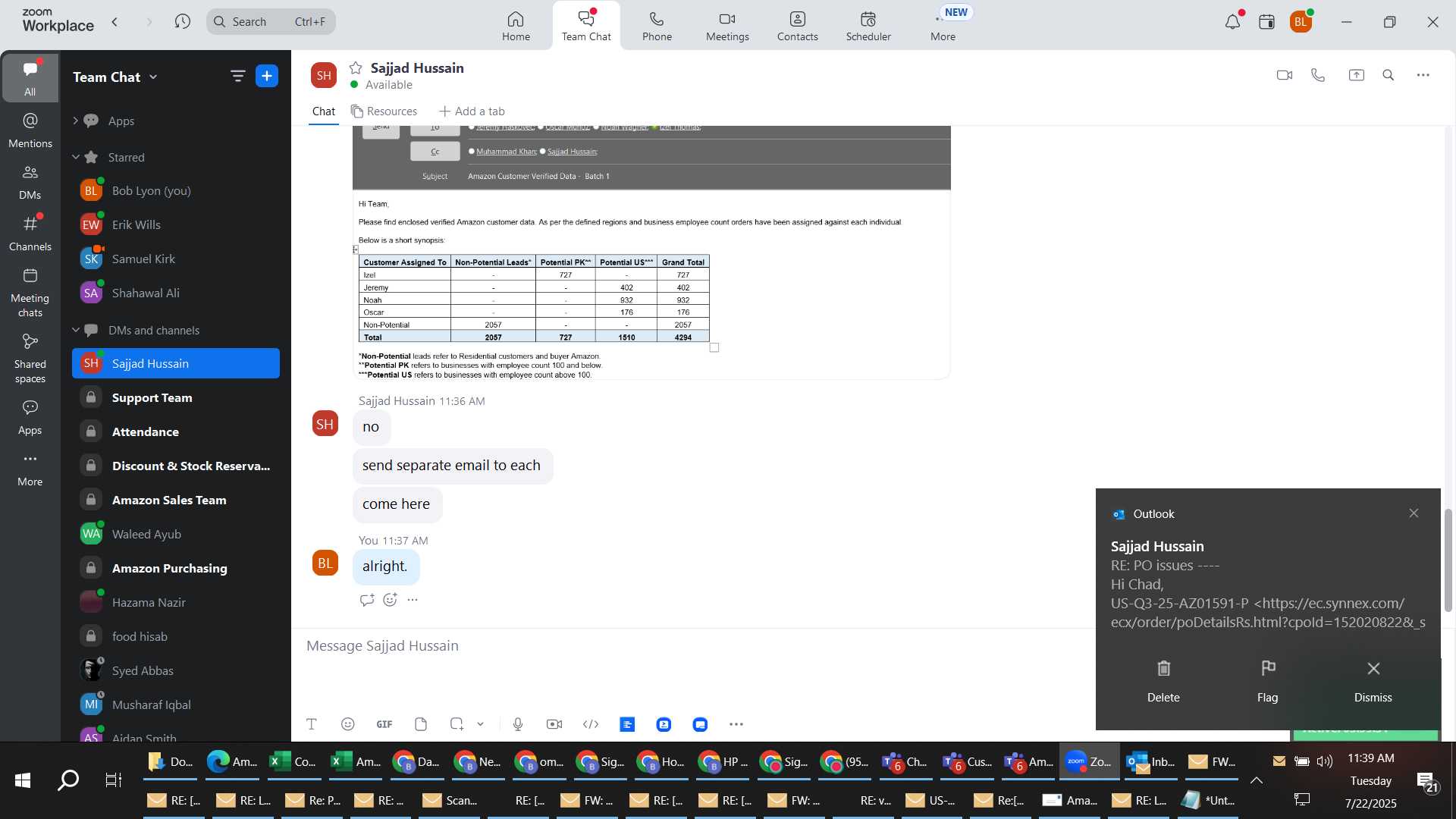
Task: Delete the Outlook notification email
Action: [1163, 680]
